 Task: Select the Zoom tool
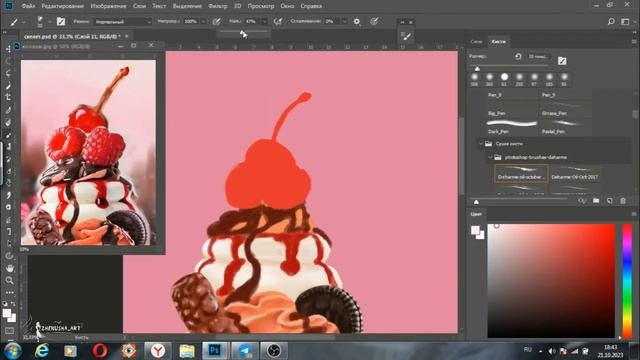point(9,280)
